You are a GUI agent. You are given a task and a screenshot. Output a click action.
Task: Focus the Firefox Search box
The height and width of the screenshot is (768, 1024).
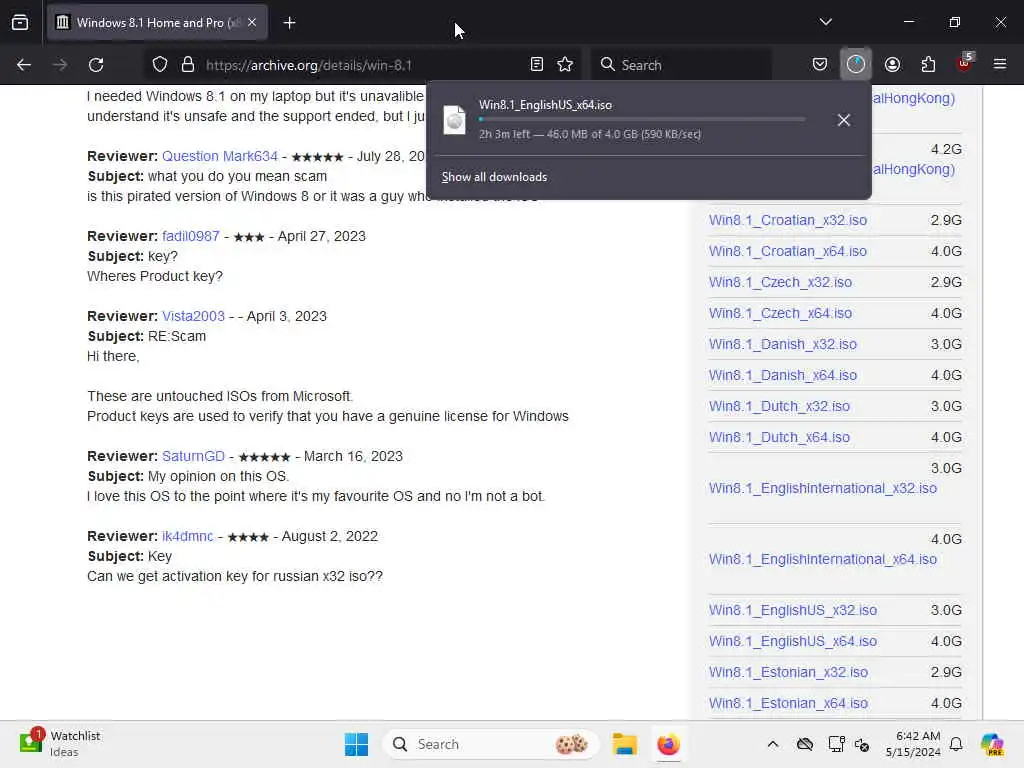681,65
